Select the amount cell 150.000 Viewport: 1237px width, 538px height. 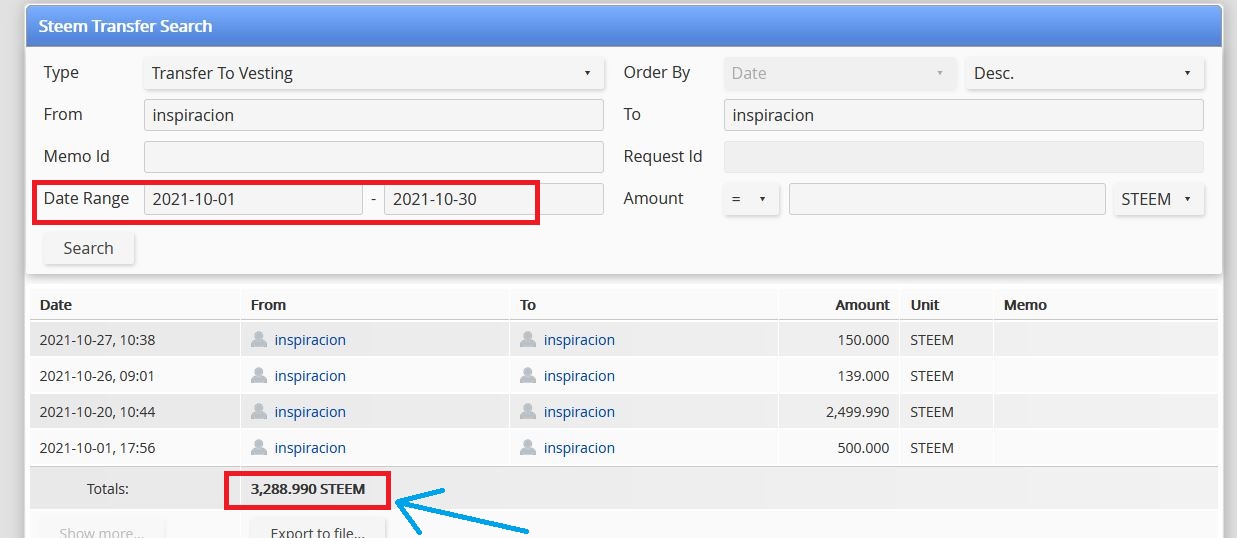(x=863, y=340)
